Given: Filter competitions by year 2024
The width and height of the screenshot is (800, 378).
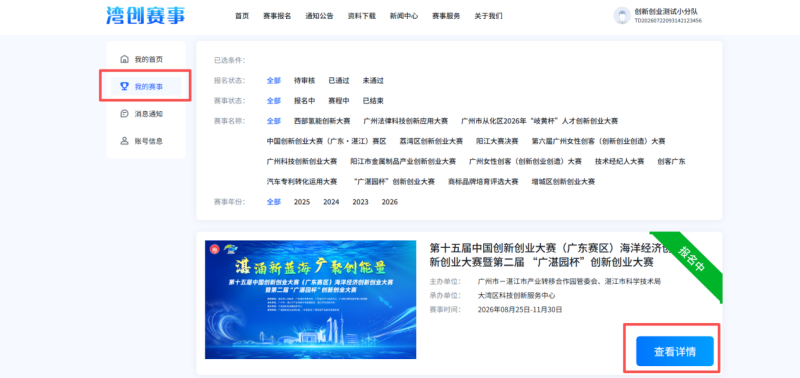Looking at the screenshot, I should (x=331, y=202).
